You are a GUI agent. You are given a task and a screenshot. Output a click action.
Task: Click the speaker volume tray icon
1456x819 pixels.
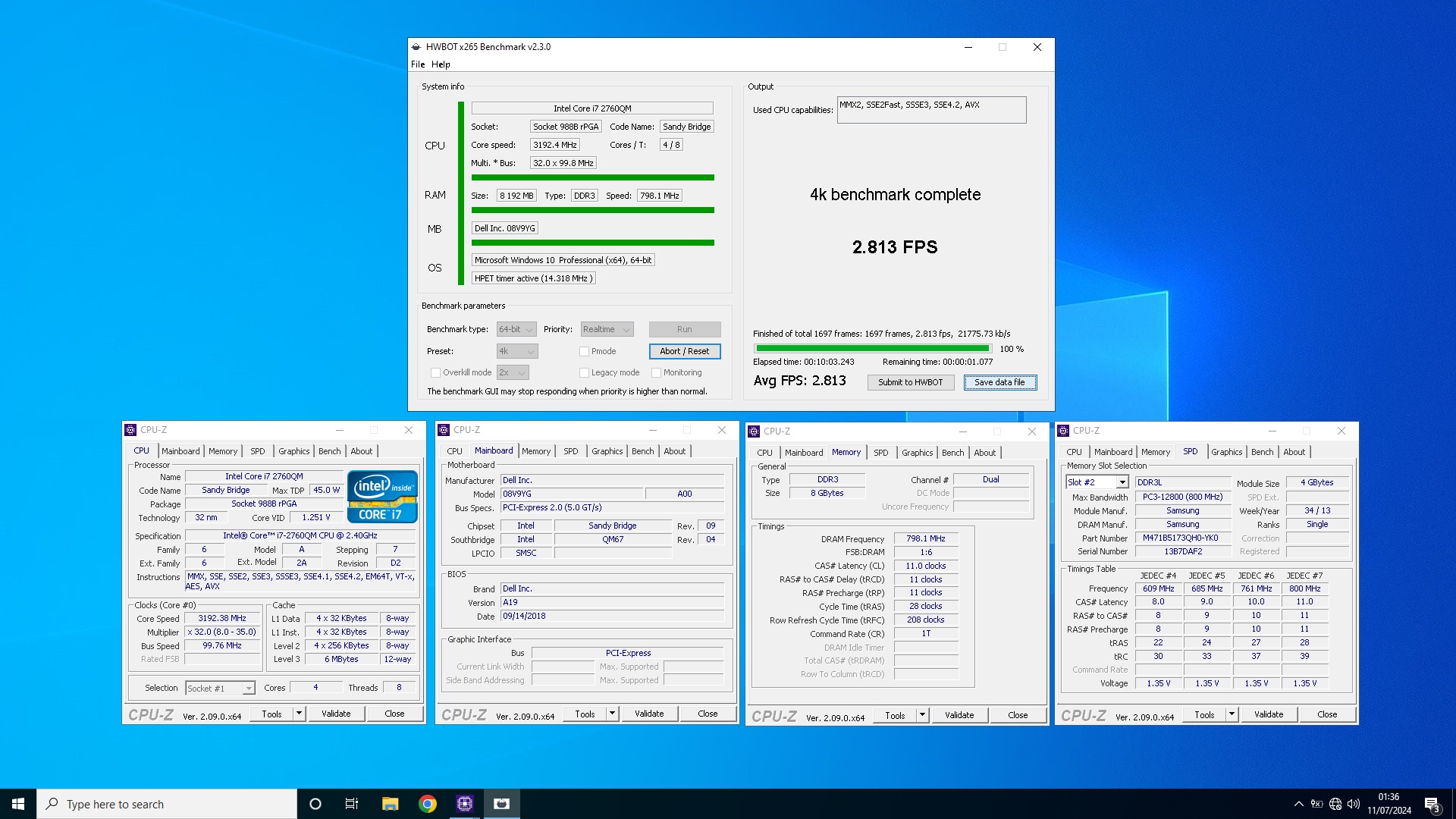(x=1354, y=804)
